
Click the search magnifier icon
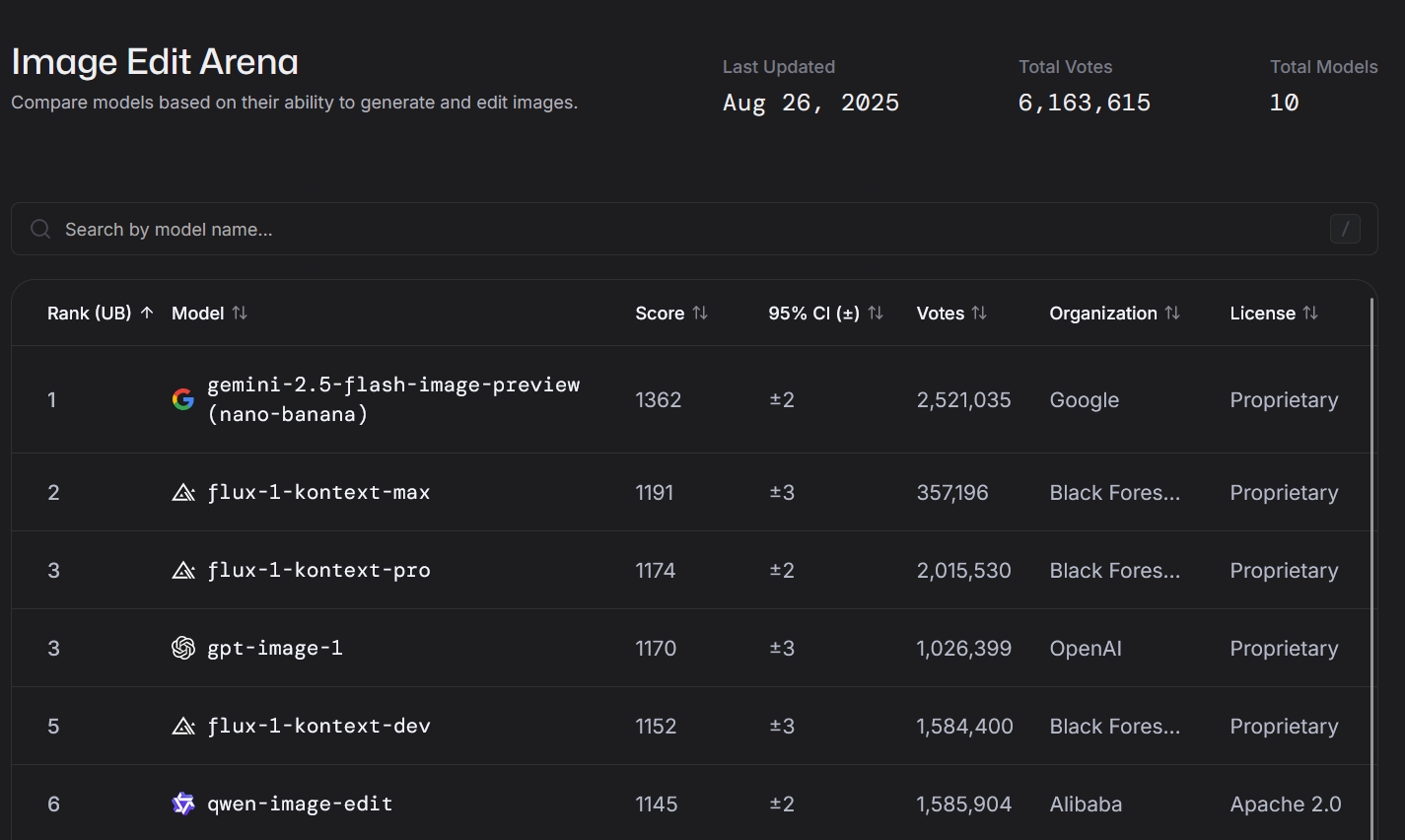[40, 229]
